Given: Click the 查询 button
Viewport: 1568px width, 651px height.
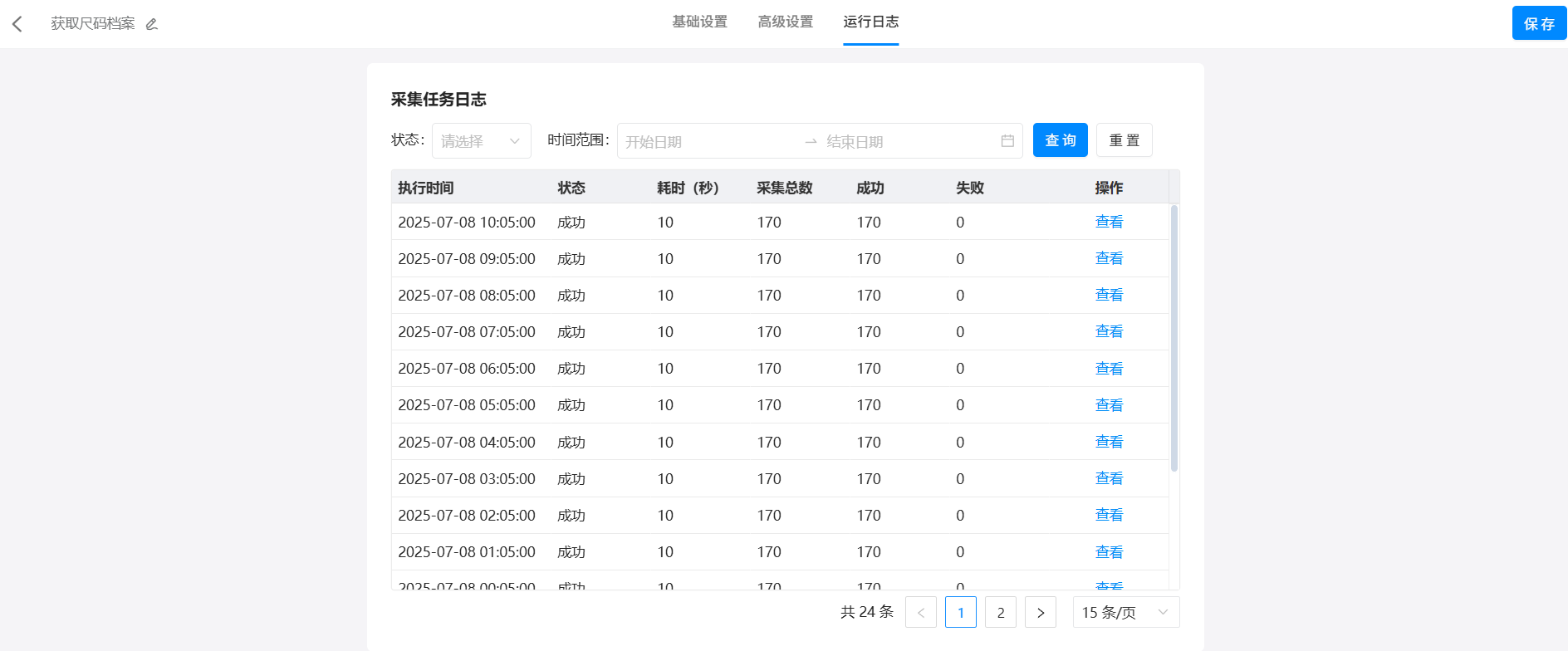Looking at the screenshot, I should tap(1060, 140).
